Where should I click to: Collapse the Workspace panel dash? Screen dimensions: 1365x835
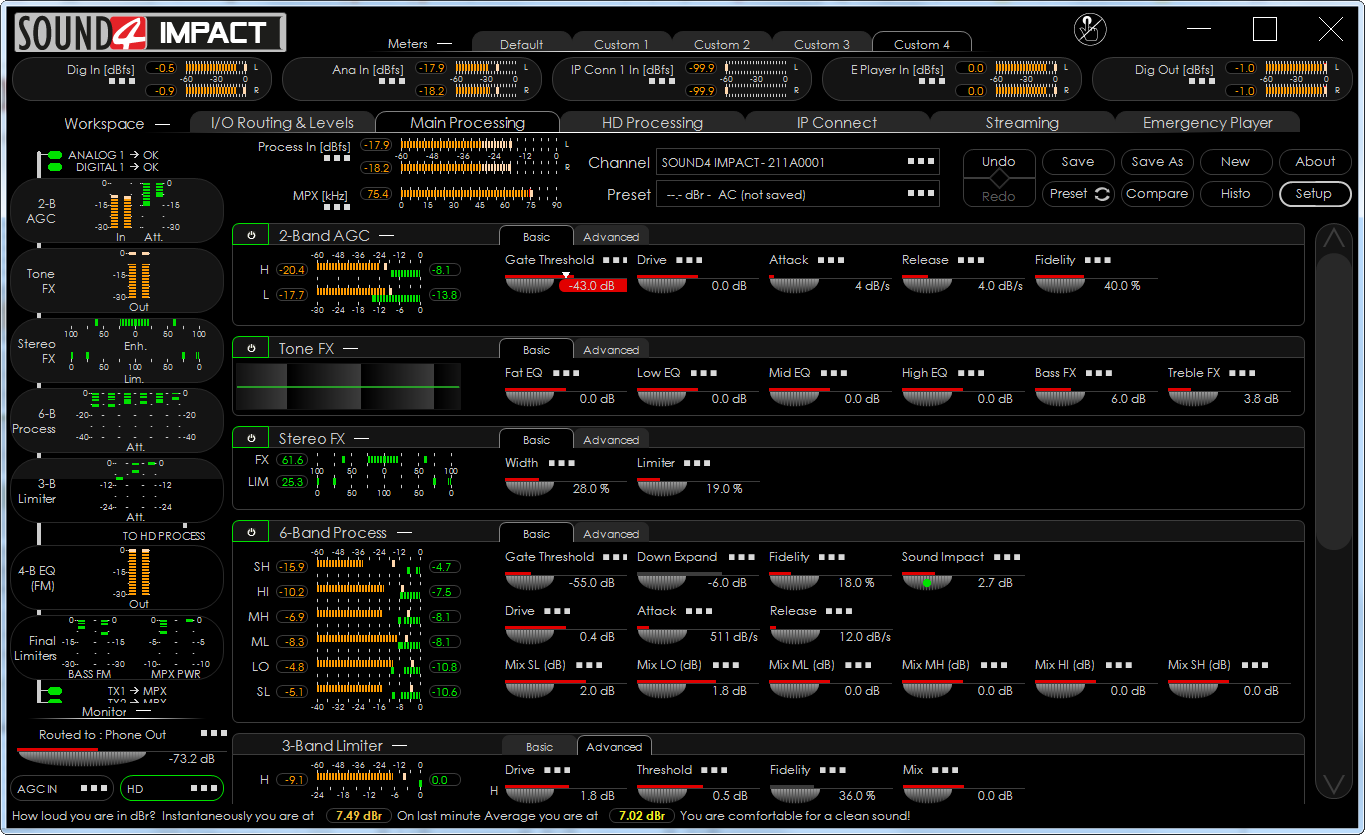(x=162, y=124)
